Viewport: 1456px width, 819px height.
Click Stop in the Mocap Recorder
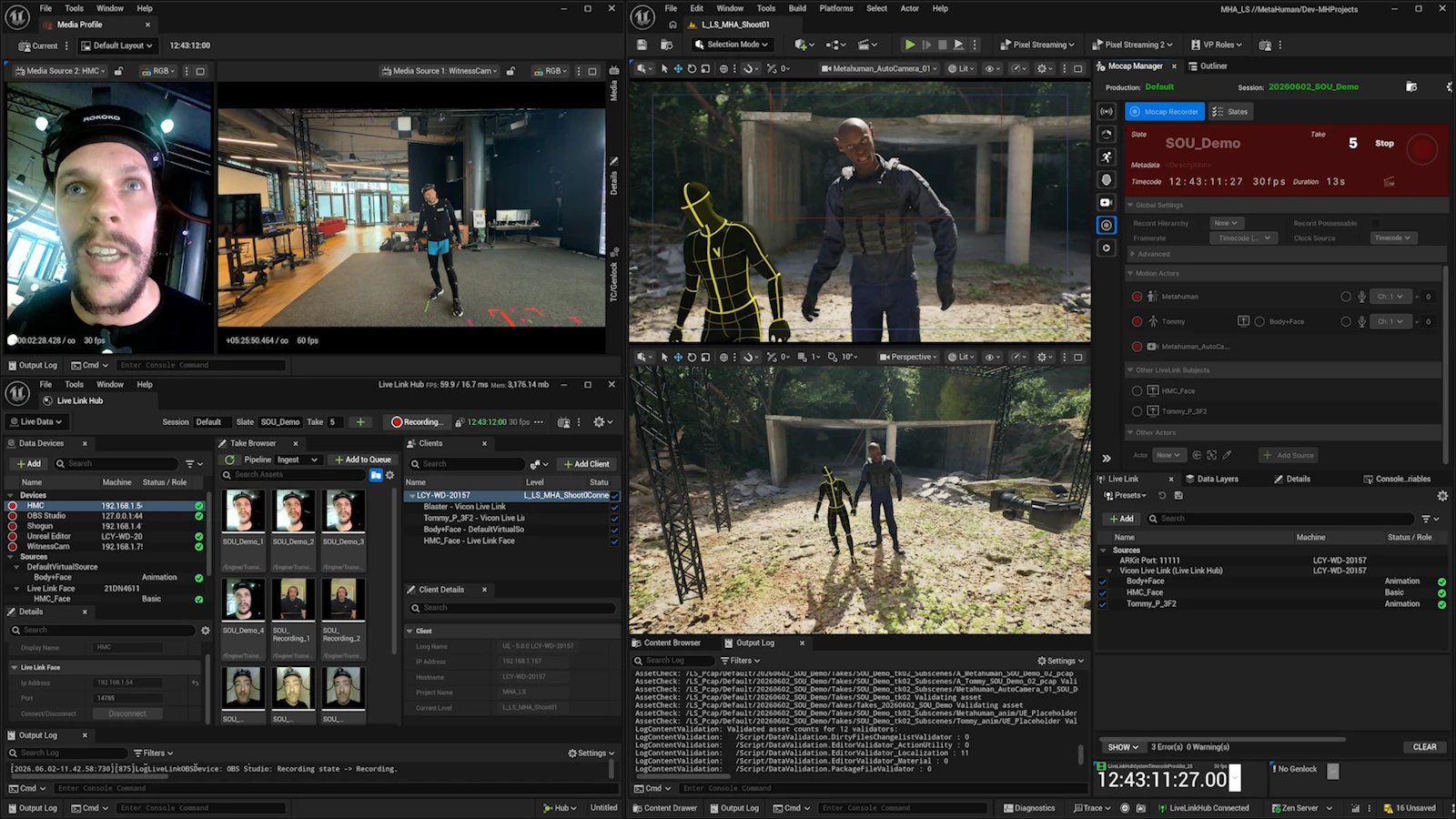pyautogui.click(x=1384, y=144)
